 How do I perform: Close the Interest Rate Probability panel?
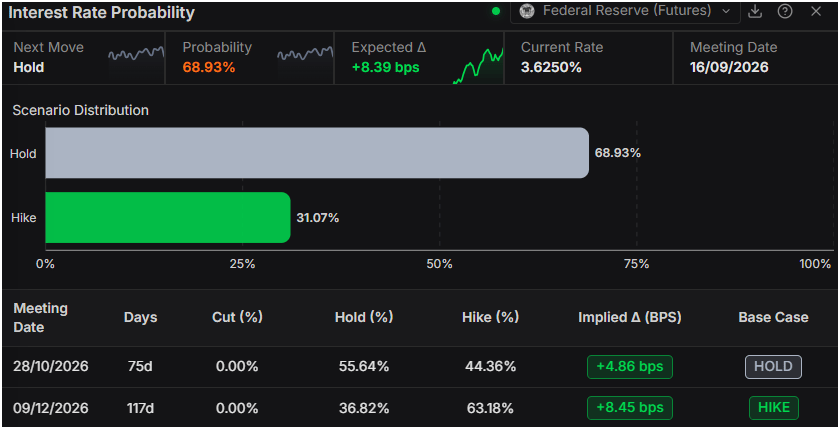815,11
